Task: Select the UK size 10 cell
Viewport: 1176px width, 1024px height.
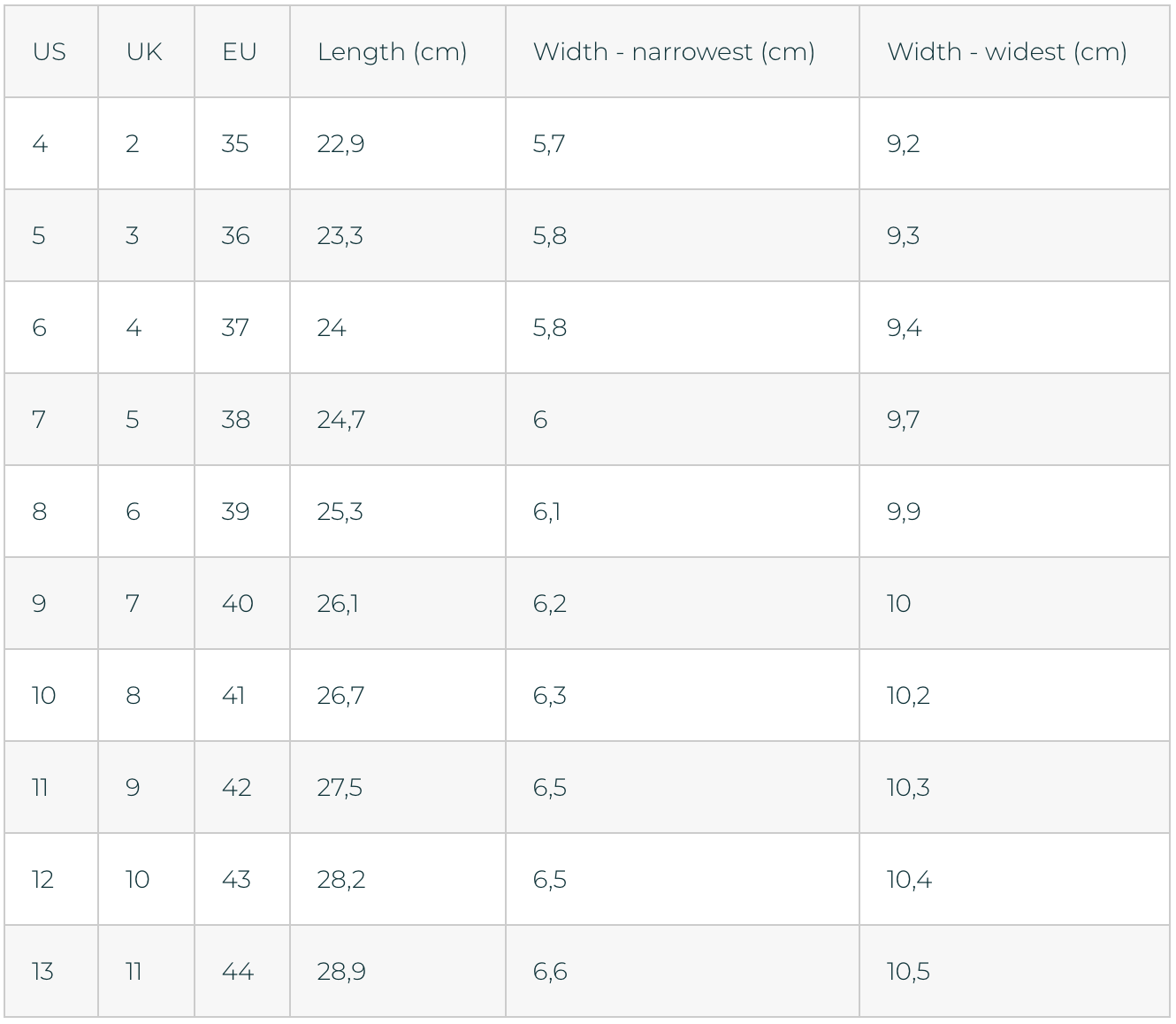Action: pos(146,879)
